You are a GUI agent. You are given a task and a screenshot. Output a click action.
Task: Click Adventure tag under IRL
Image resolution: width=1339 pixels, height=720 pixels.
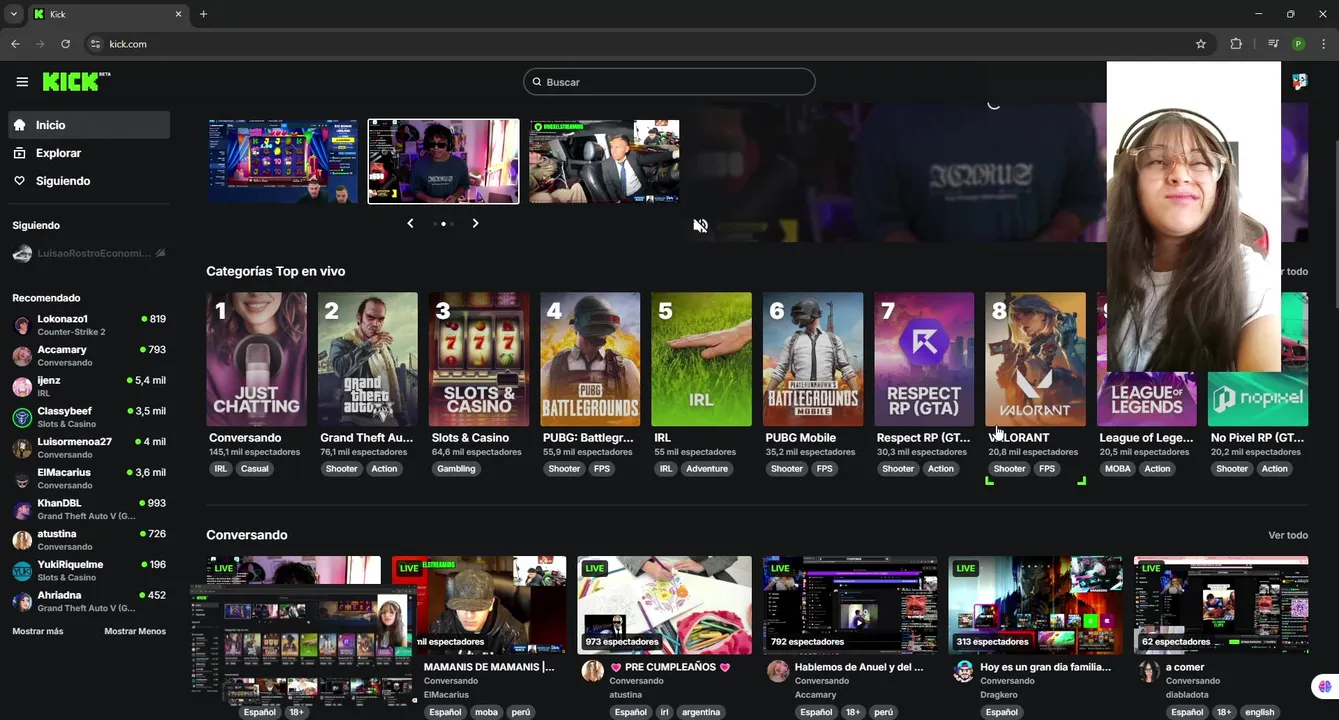pos(707,469)
